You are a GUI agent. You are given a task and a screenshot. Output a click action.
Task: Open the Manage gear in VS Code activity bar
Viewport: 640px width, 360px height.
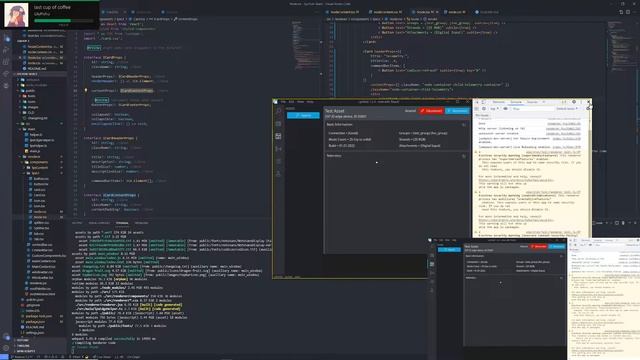point(6,348)
